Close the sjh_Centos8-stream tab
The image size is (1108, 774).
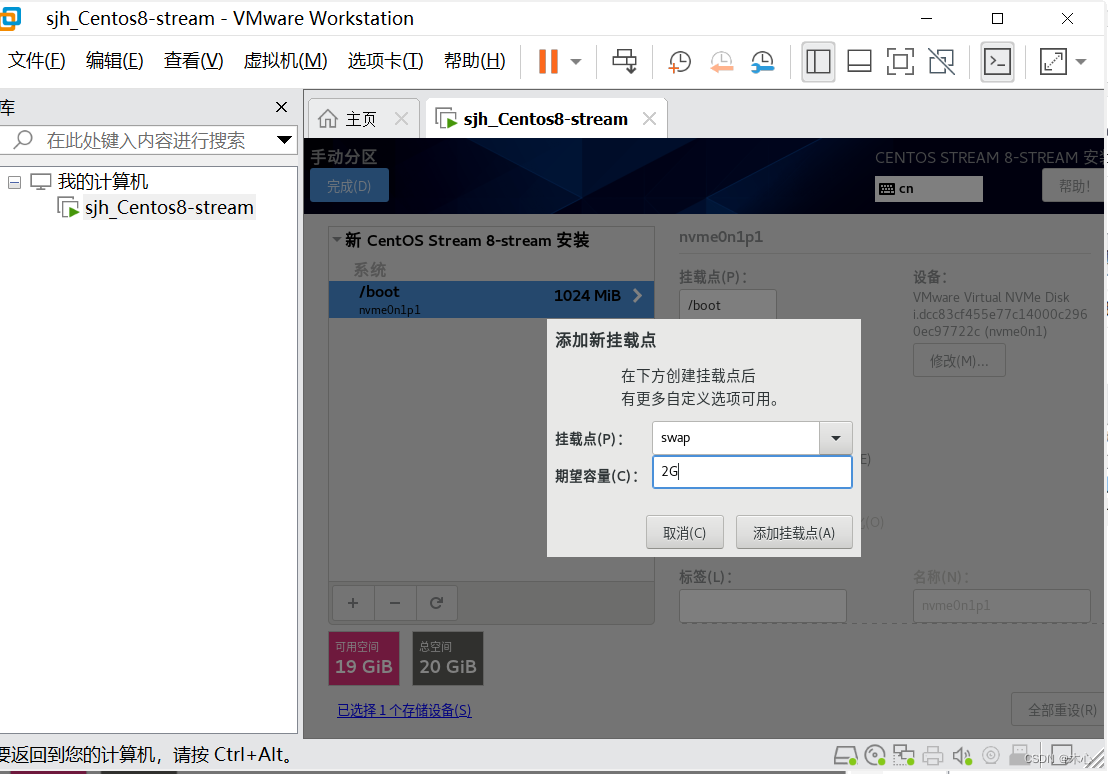click(x=649, y=119)
